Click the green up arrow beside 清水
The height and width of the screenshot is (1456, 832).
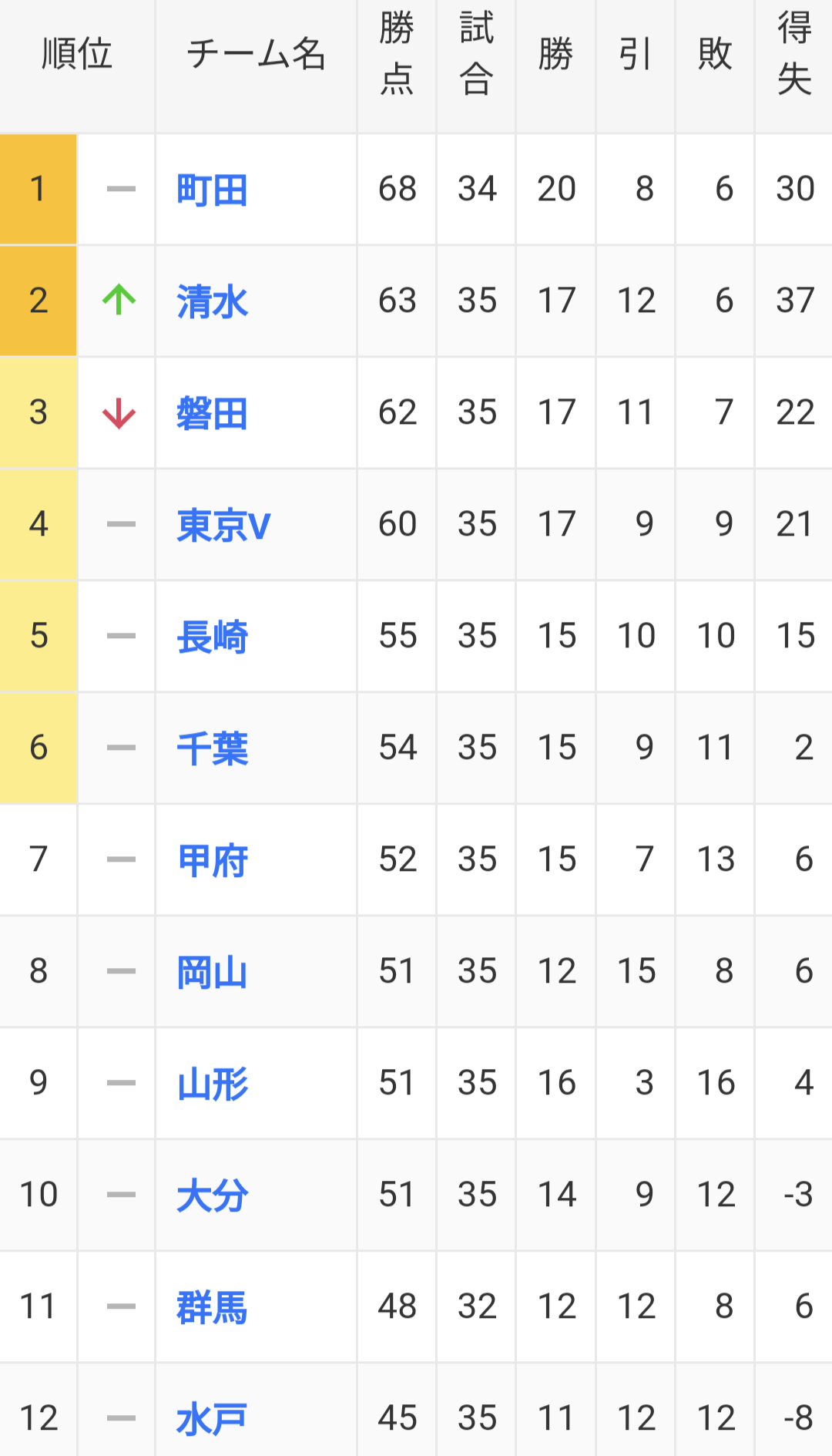[119, 300]
